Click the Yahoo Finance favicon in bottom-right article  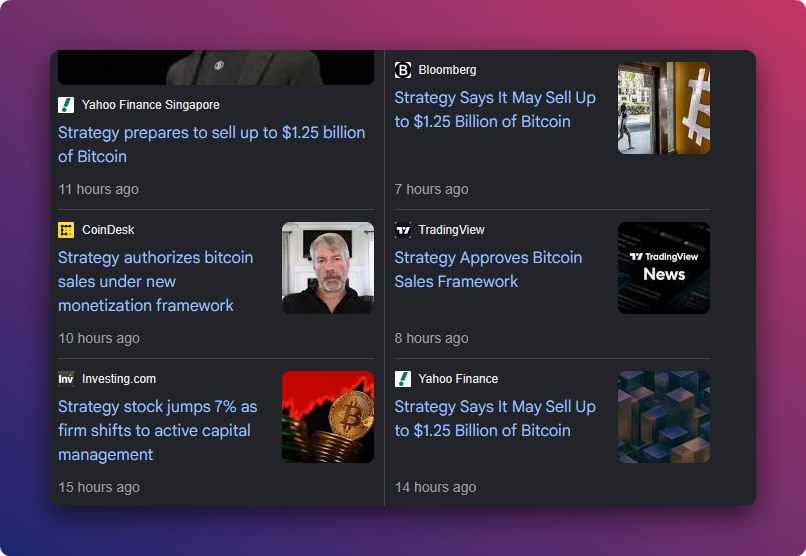click(x=402, y=379)
